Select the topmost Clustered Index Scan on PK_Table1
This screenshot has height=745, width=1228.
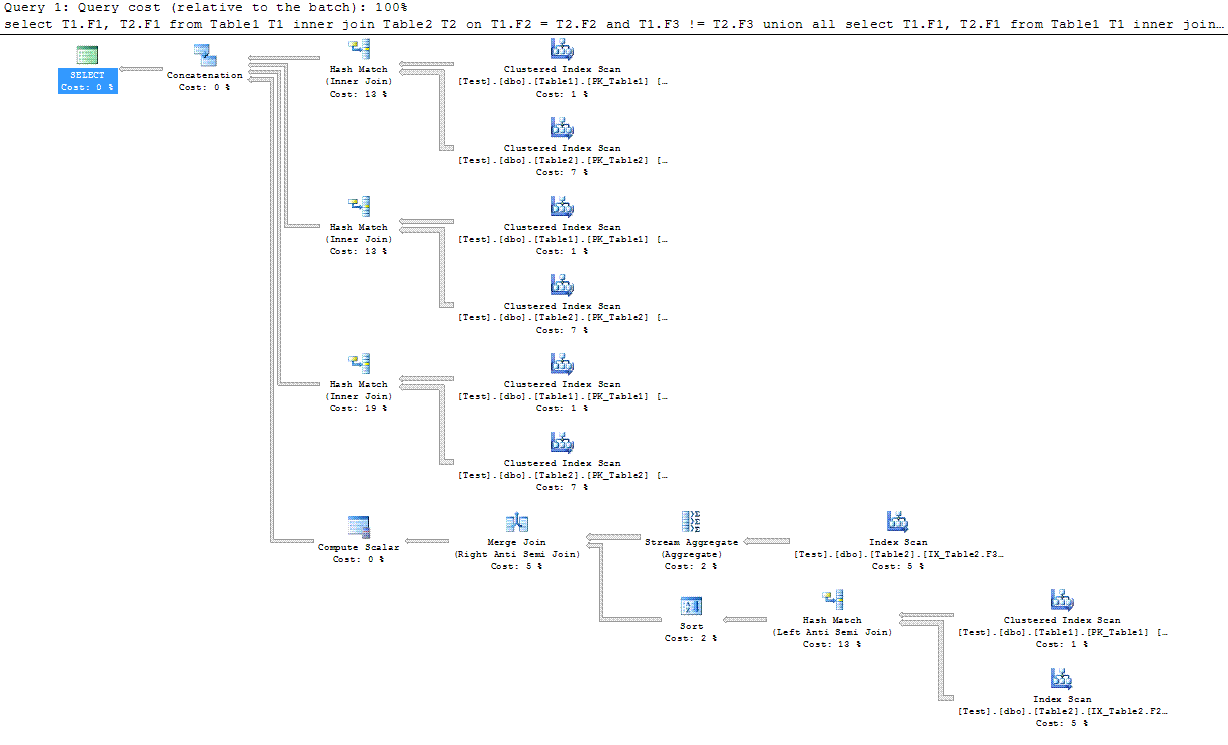[561, 48]
